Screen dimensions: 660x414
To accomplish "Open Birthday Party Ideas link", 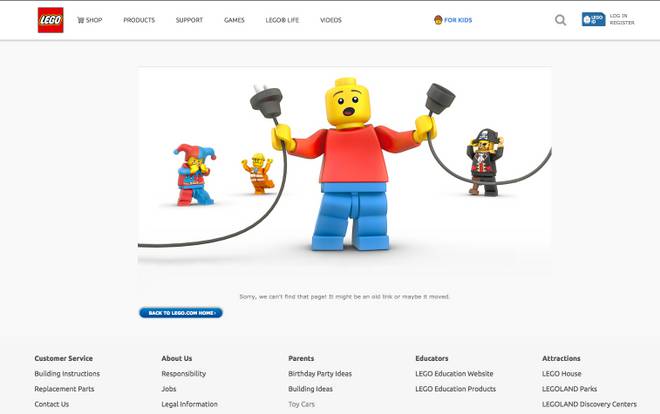I will point(320,374).
